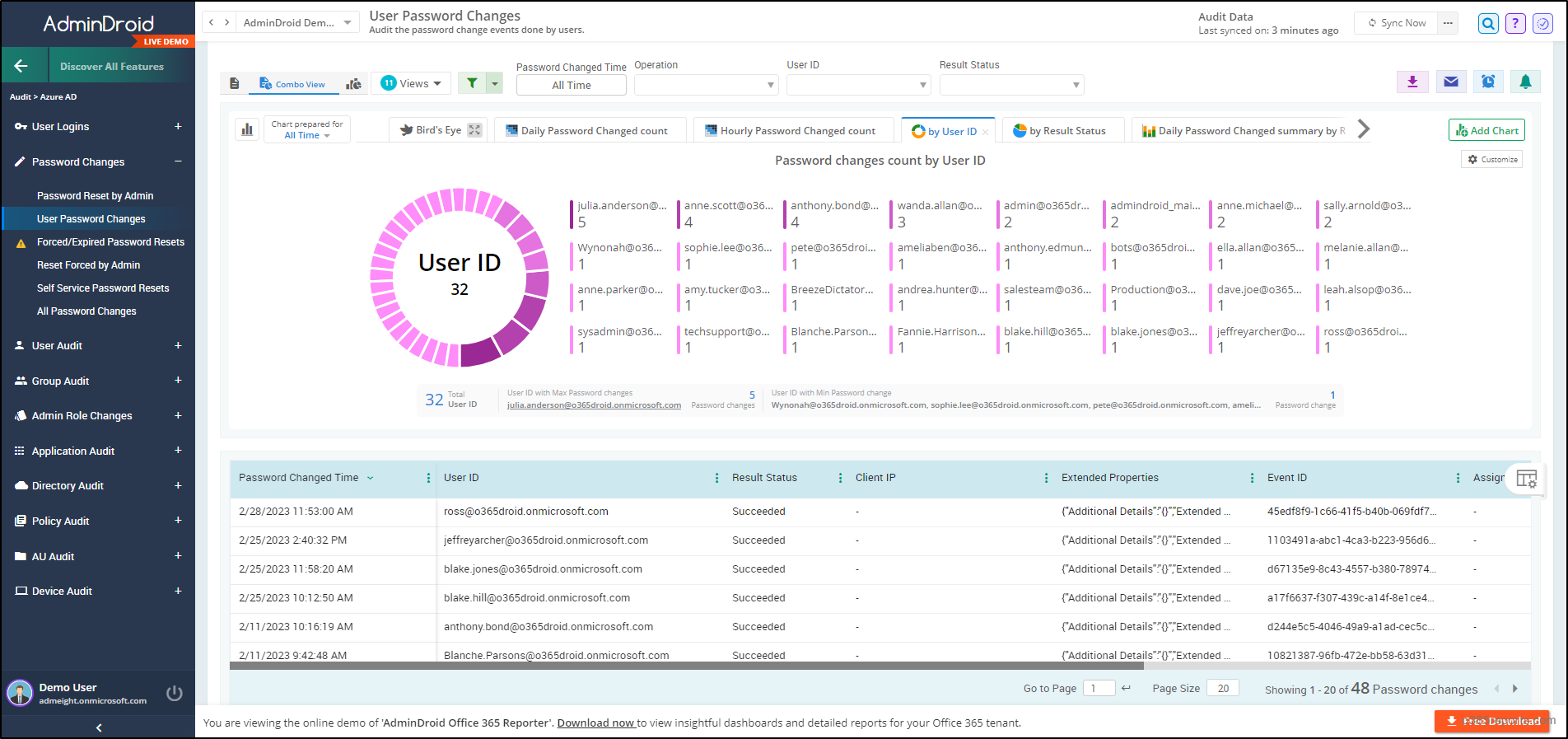
Task: Open the Operation filter dropdown
Action: coord(706,85)
